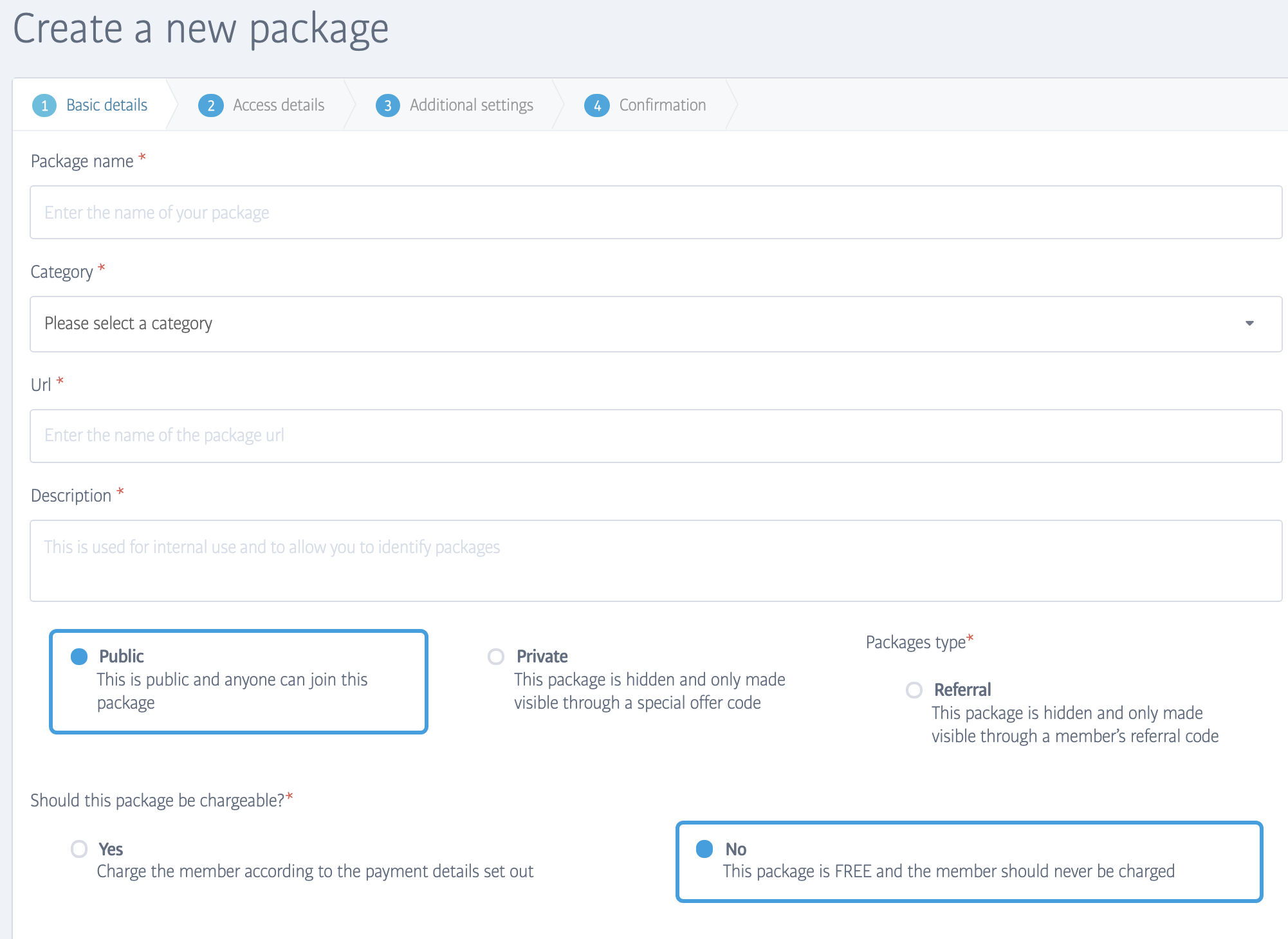Click the Category dropdown caret arrow
This screenshot has width=1288, height=939.
[x=1249, y=324]
